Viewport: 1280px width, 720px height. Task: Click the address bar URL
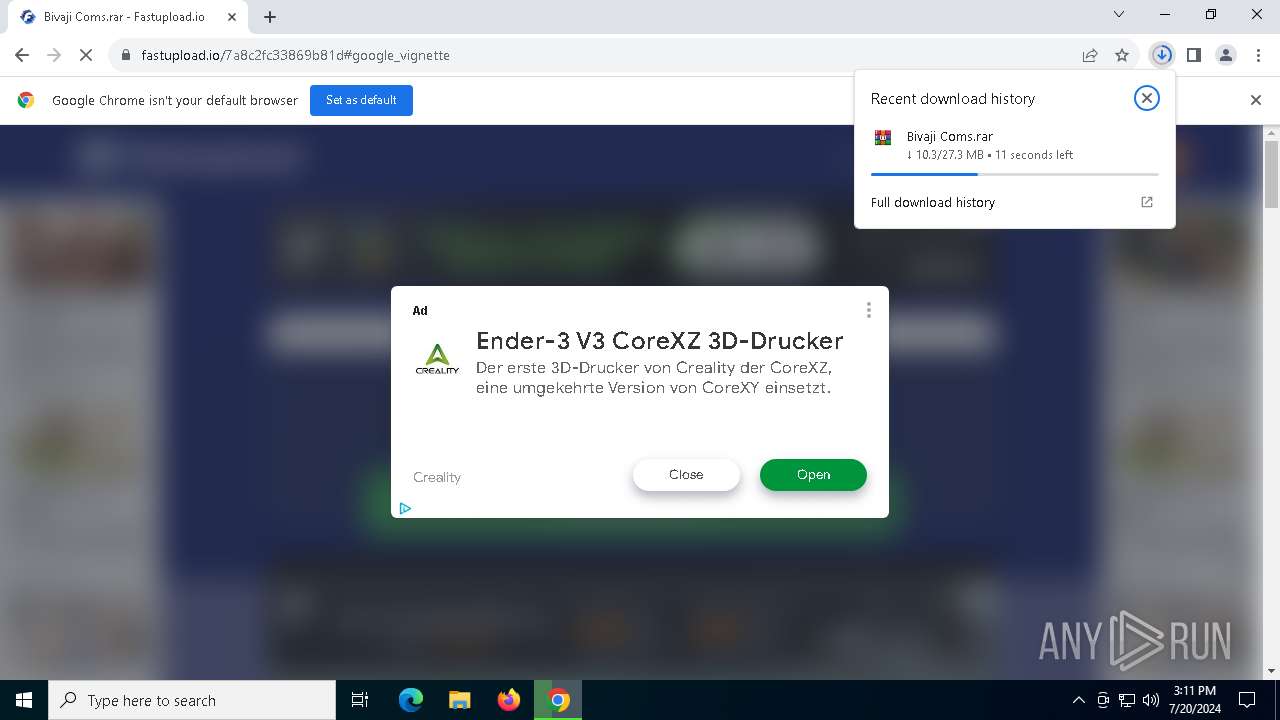(295, 55)
